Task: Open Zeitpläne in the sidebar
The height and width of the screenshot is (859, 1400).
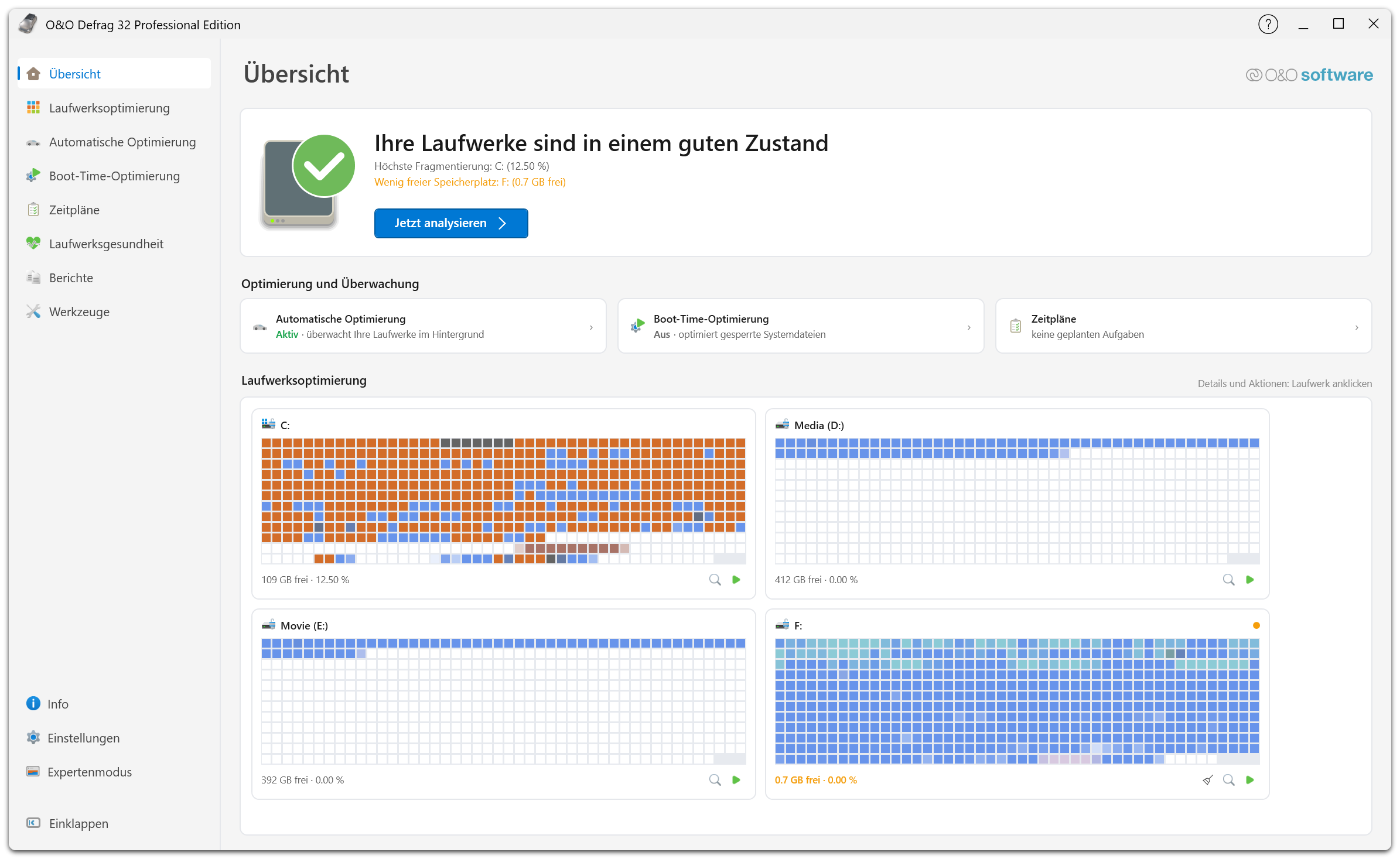Action: (114, 210)
